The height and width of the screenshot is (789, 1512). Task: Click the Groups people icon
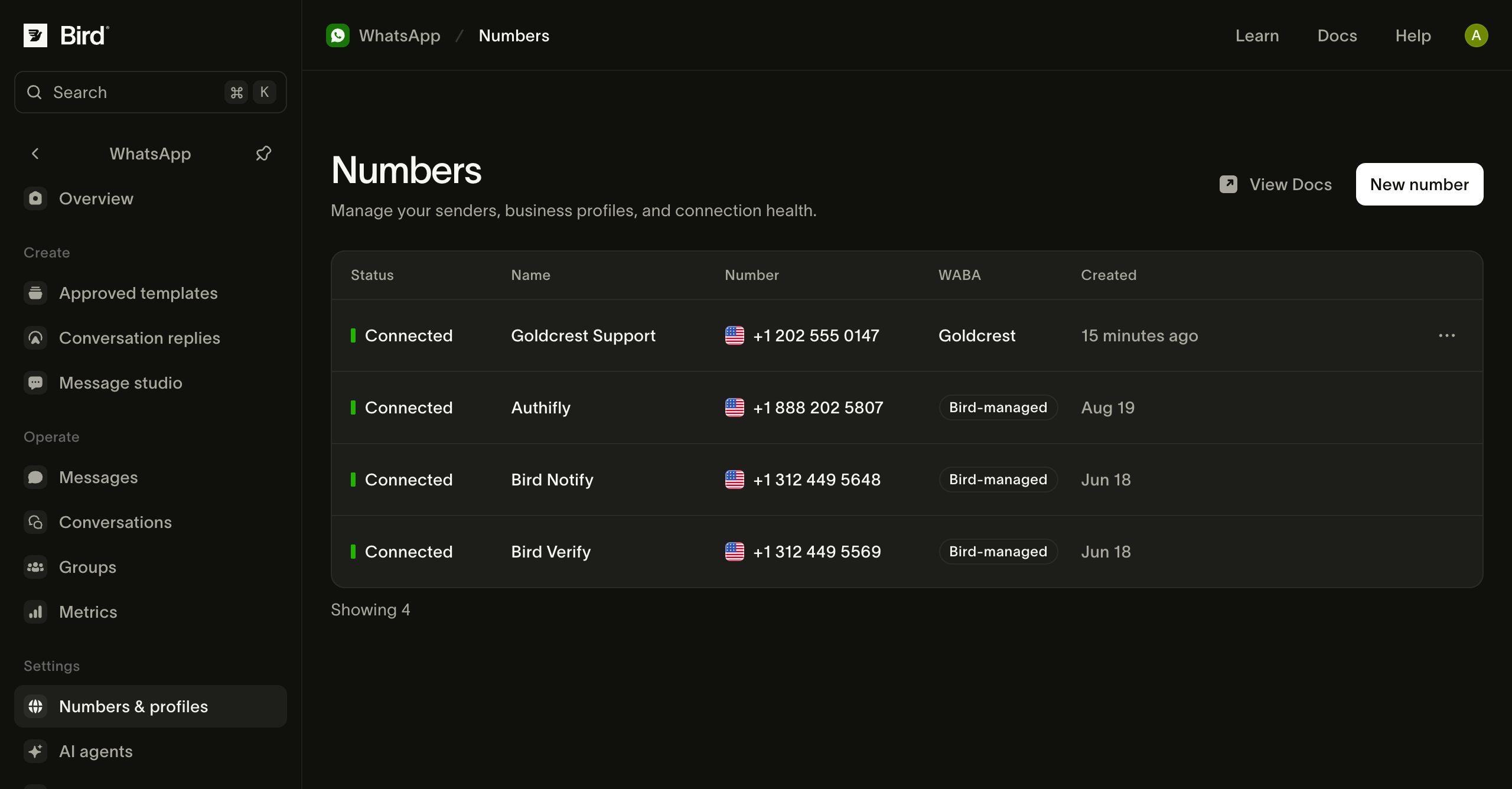pyautogui.click(x=35, y=567)
